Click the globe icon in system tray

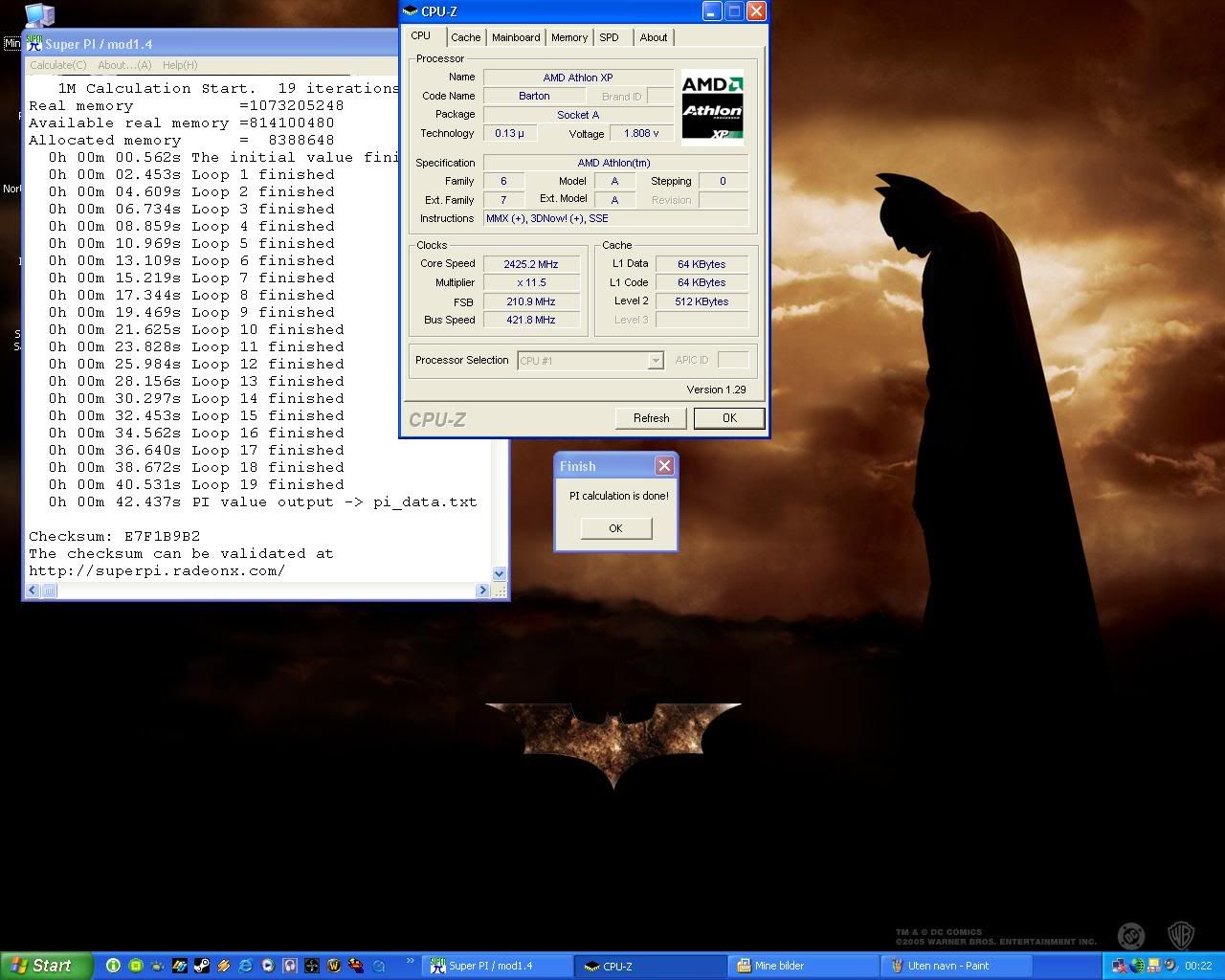click(1137, 966)
